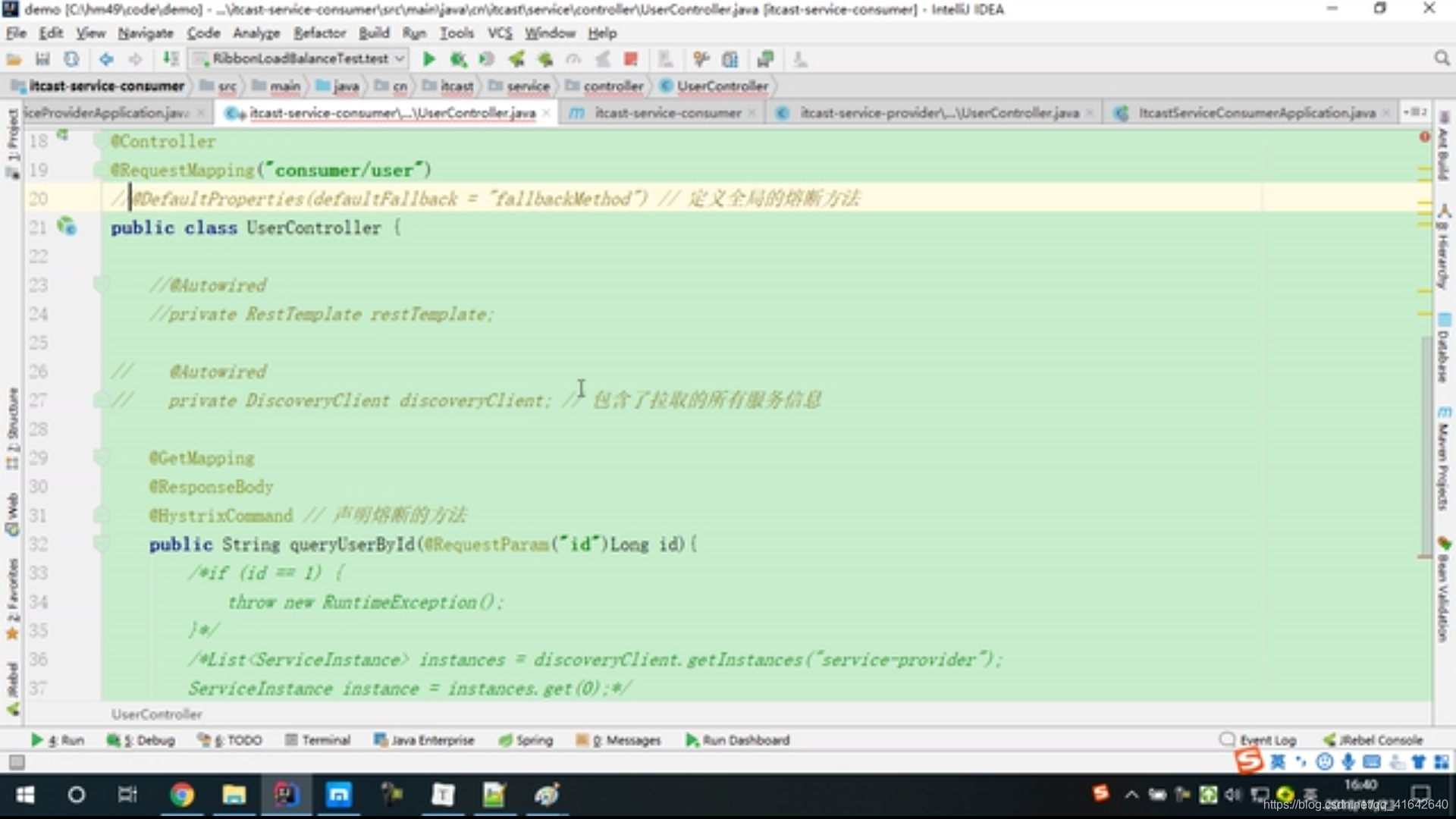Open the File menu
Screen dimensions: 1456x819
coord(17,33)
